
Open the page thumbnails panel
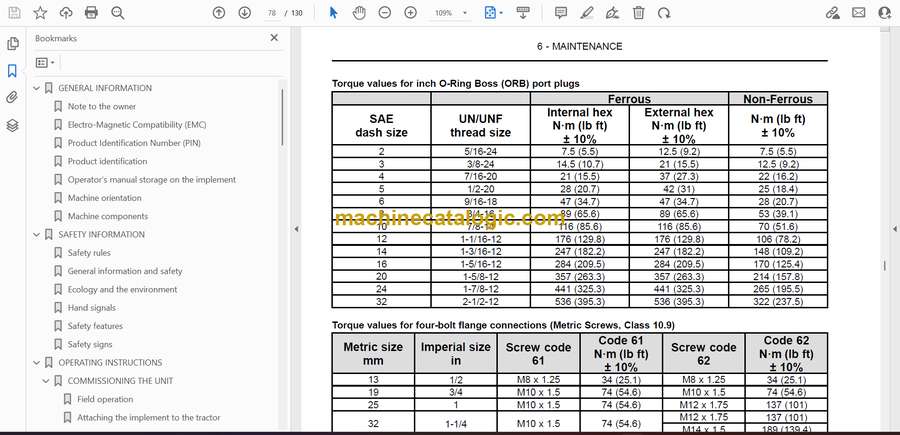tap(13, 44)
